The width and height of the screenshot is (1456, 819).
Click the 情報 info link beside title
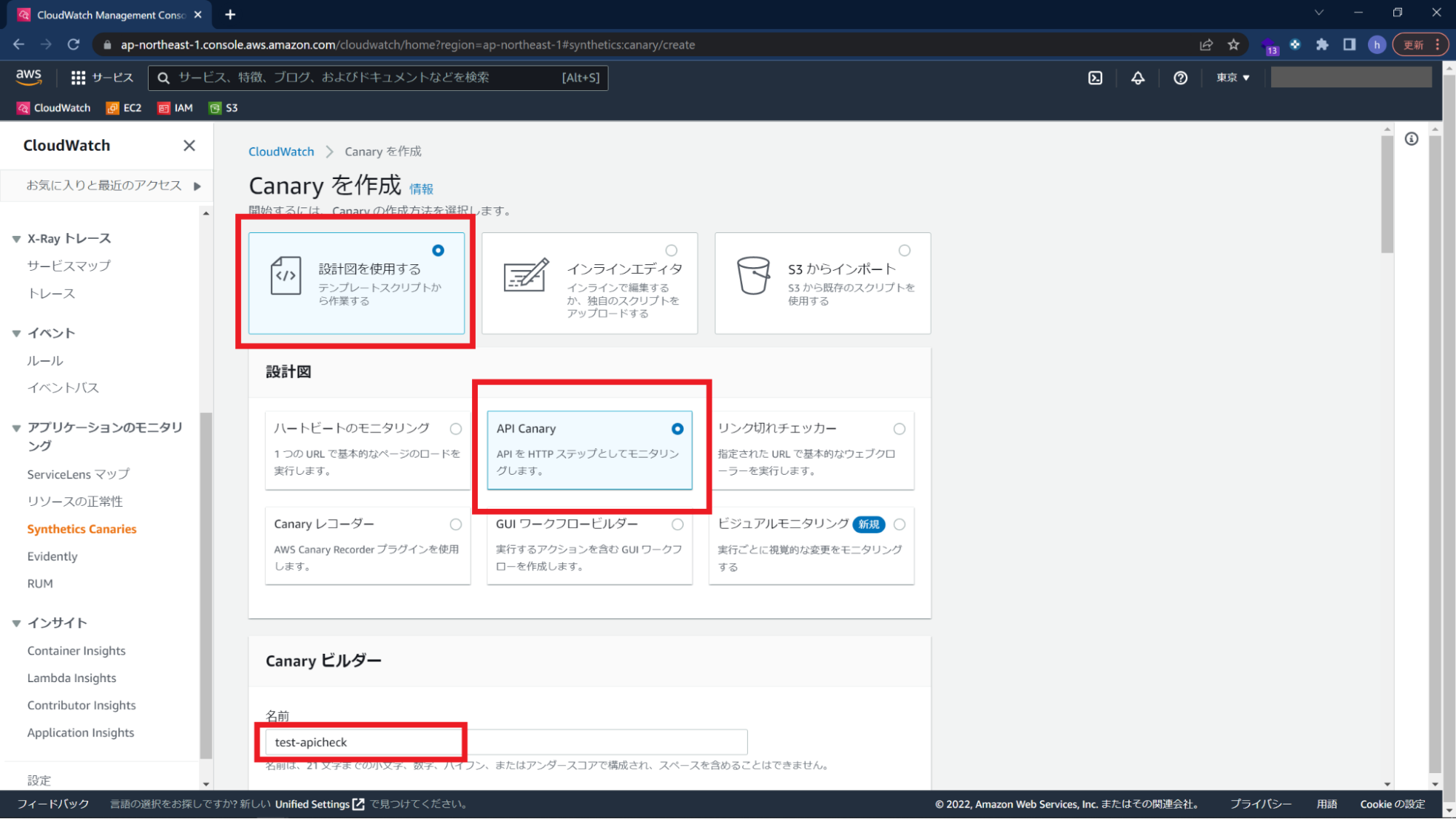coord(421,189)
